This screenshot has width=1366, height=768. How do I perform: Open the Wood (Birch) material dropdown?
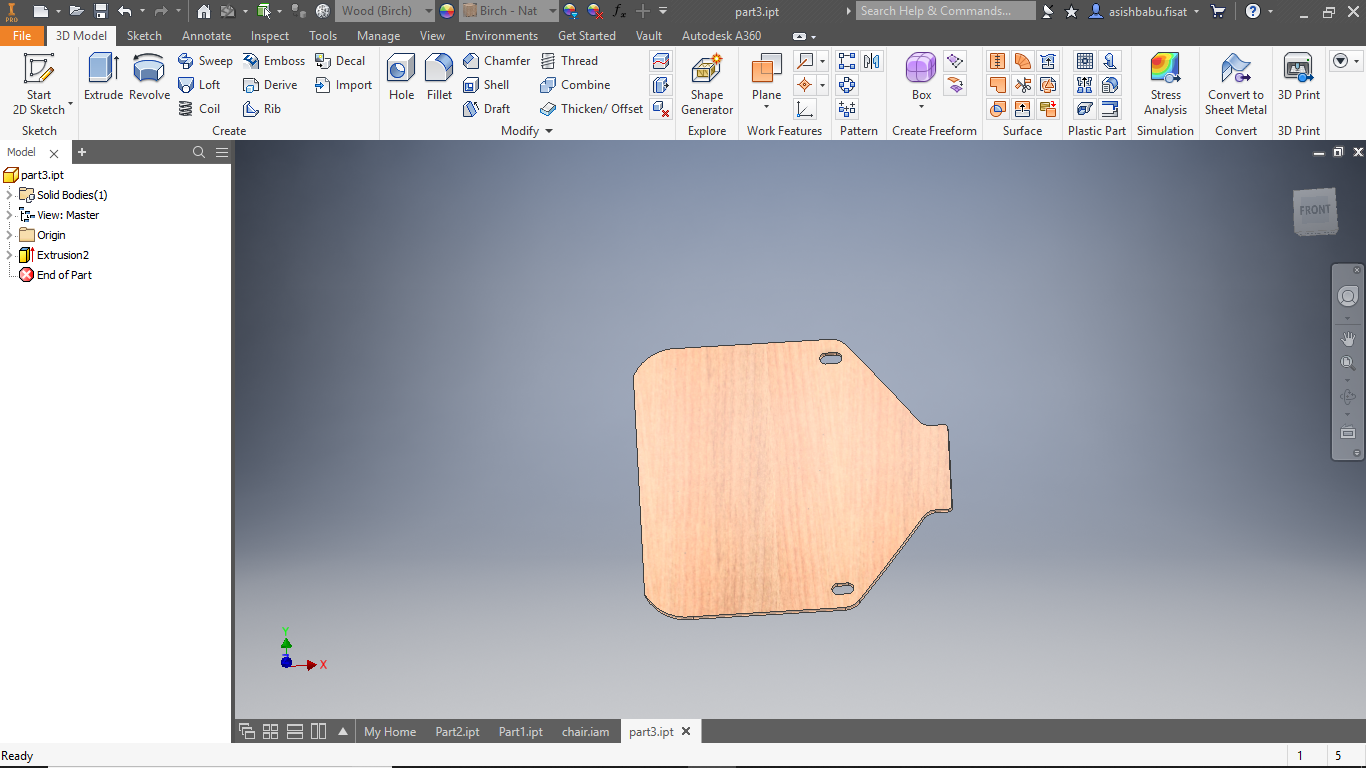pos(428,11)
